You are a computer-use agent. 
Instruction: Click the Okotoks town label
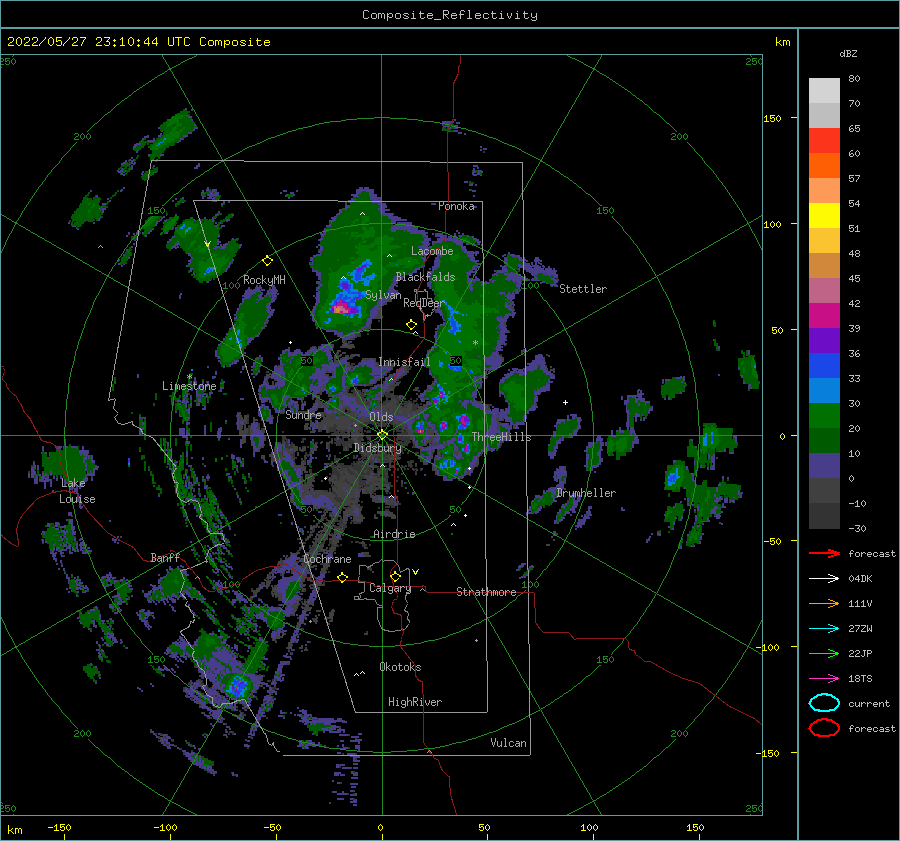[400, 667]
